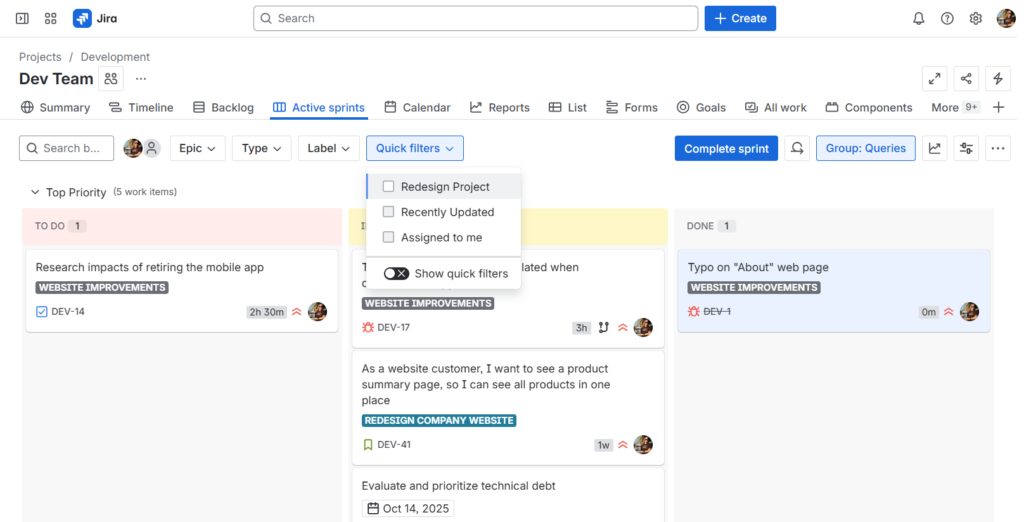
Task: Click the Complete sprint button
Action: click(726, 148)
